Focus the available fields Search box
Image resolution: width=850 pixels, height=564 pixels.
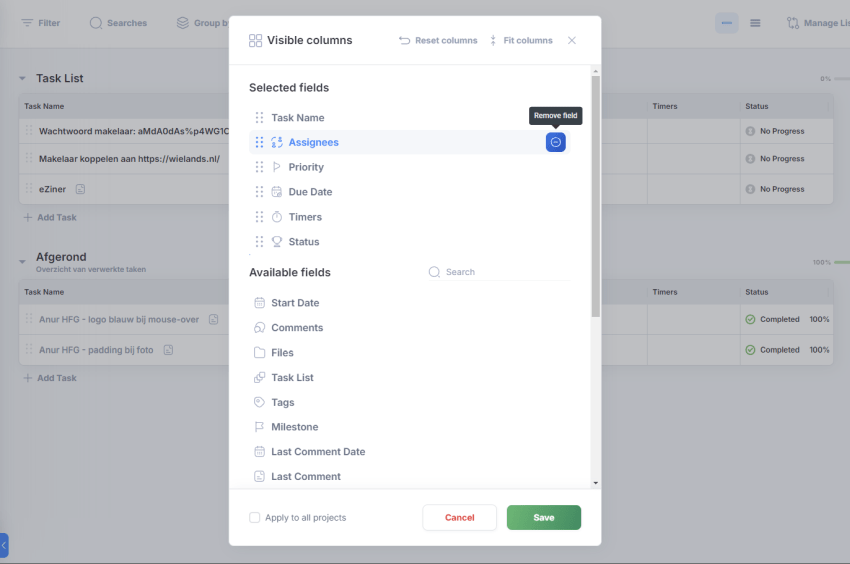500,272
